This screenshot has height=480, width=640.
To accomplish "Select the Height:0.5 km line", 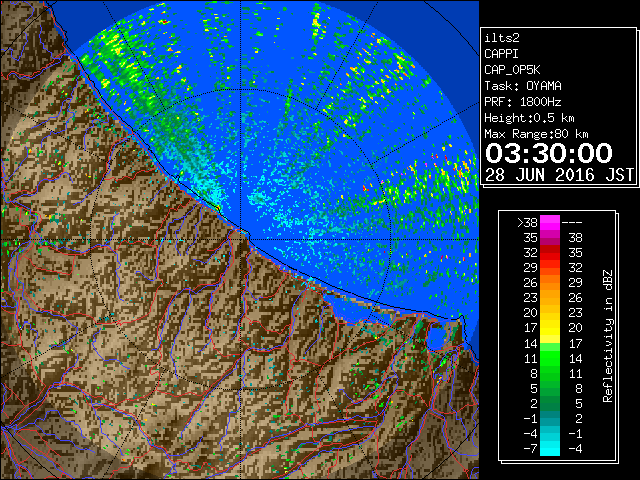I will [x=529, y=118].
